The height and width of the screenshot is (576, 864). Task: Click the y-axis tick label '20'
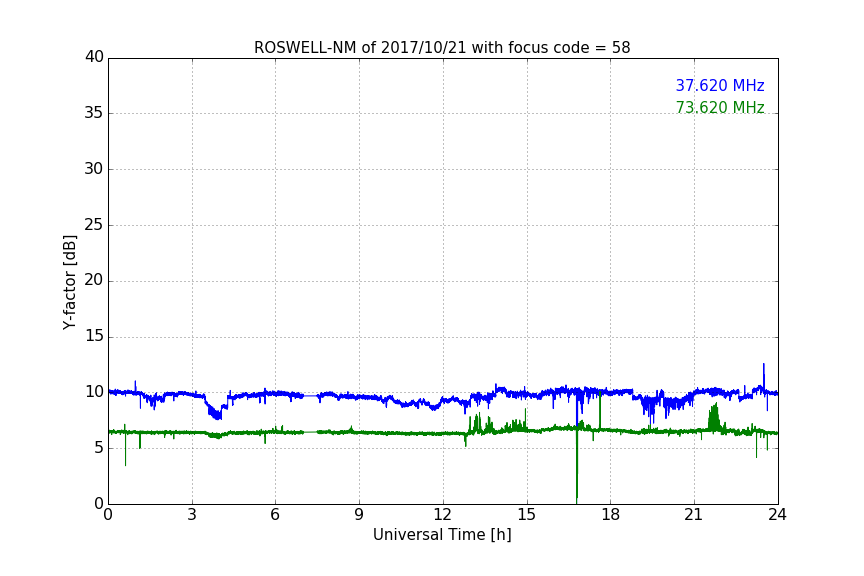coord(94,280)
